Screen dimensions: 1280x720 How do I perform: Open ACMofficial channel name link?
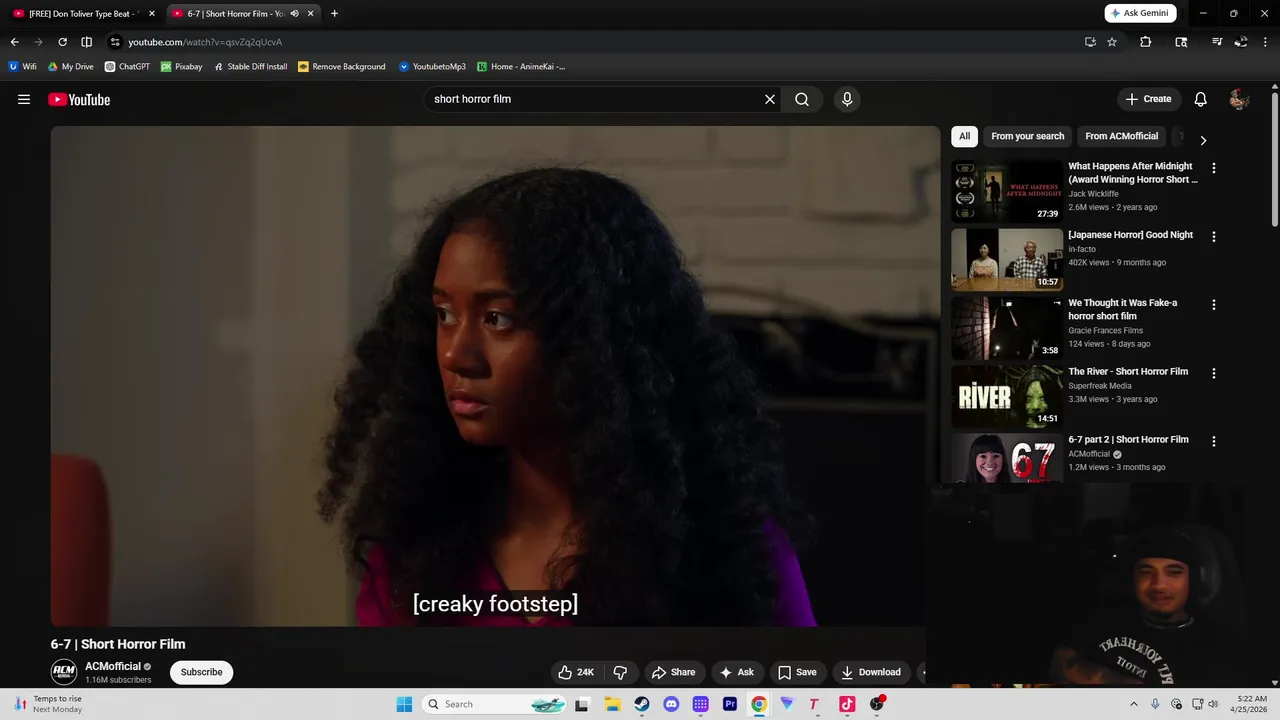(113, 666)
